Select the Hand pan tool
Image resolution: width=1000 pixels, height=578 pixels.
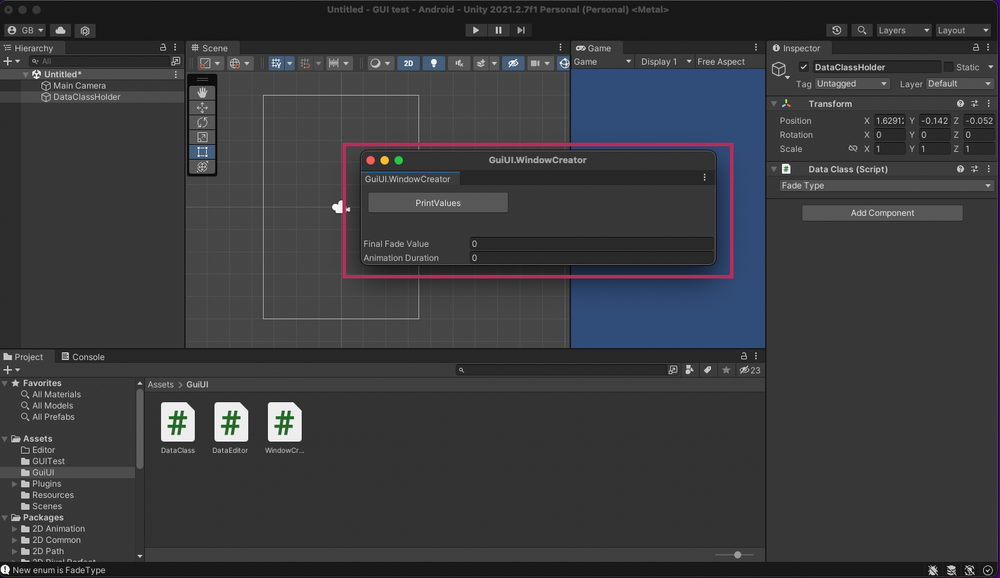click(x=202, y=92)
